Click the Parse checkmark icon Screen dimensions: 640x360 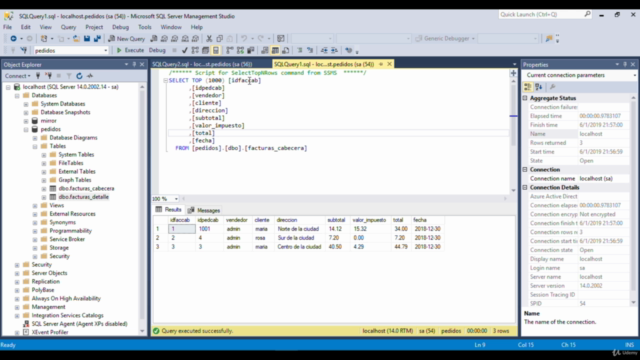point(184,50)
